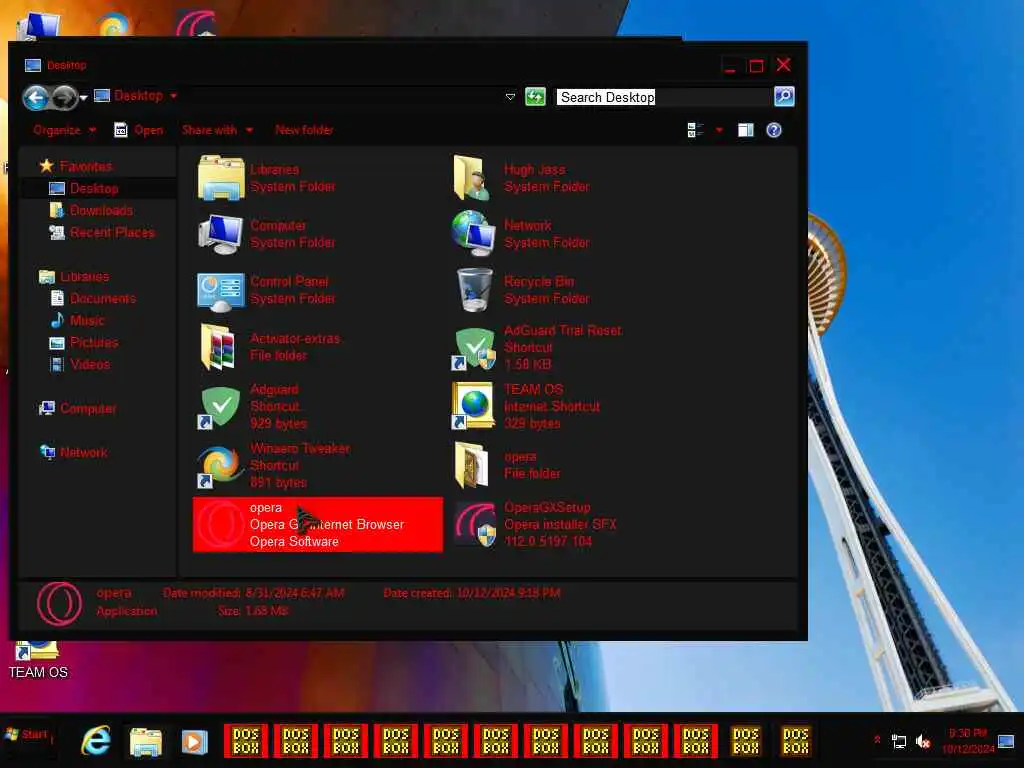Select Downloads in the navigation pane
This screenshot has width=1024, height=768.
[91, 210]
